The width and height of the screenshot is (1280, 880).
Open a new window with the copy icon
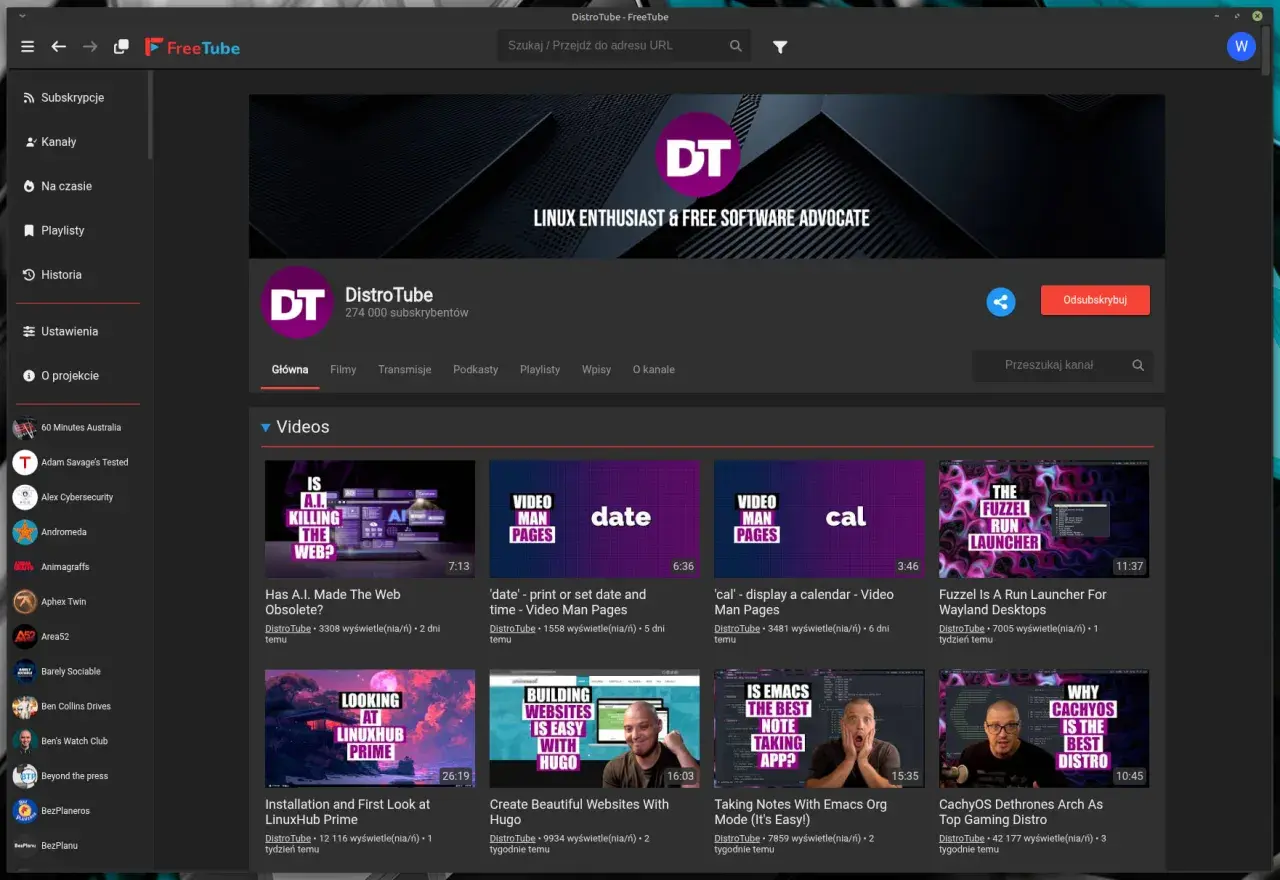[121, 47]
